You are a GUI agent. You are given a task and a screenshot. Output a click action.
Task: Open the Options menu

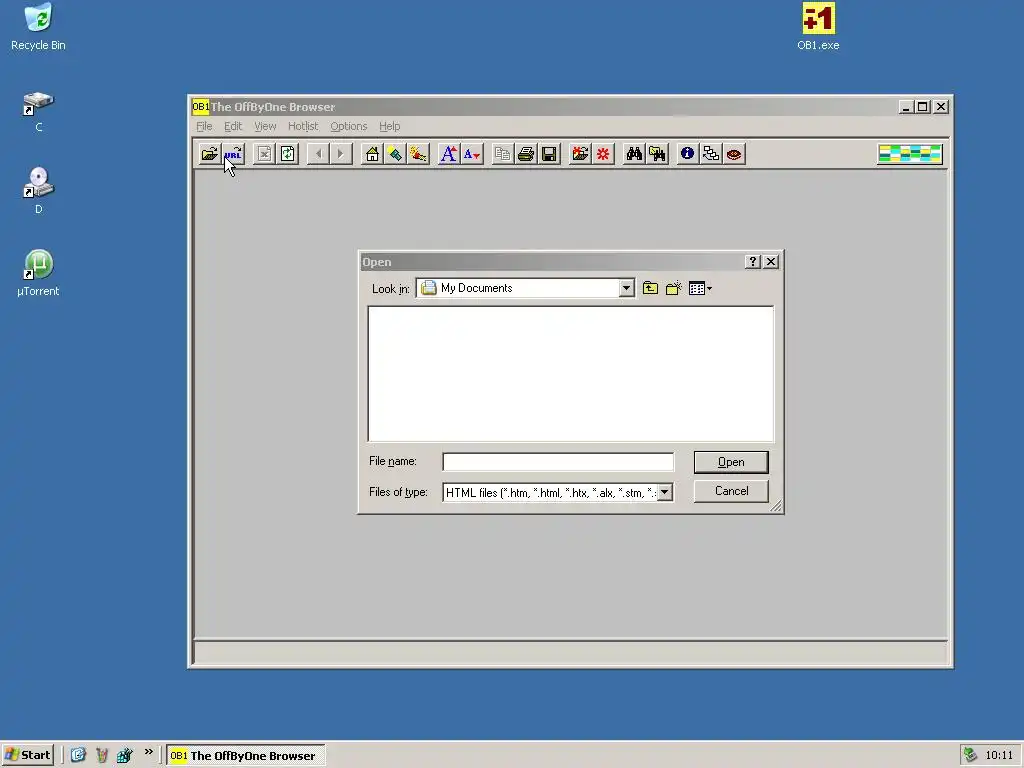(x=349, y=126)
